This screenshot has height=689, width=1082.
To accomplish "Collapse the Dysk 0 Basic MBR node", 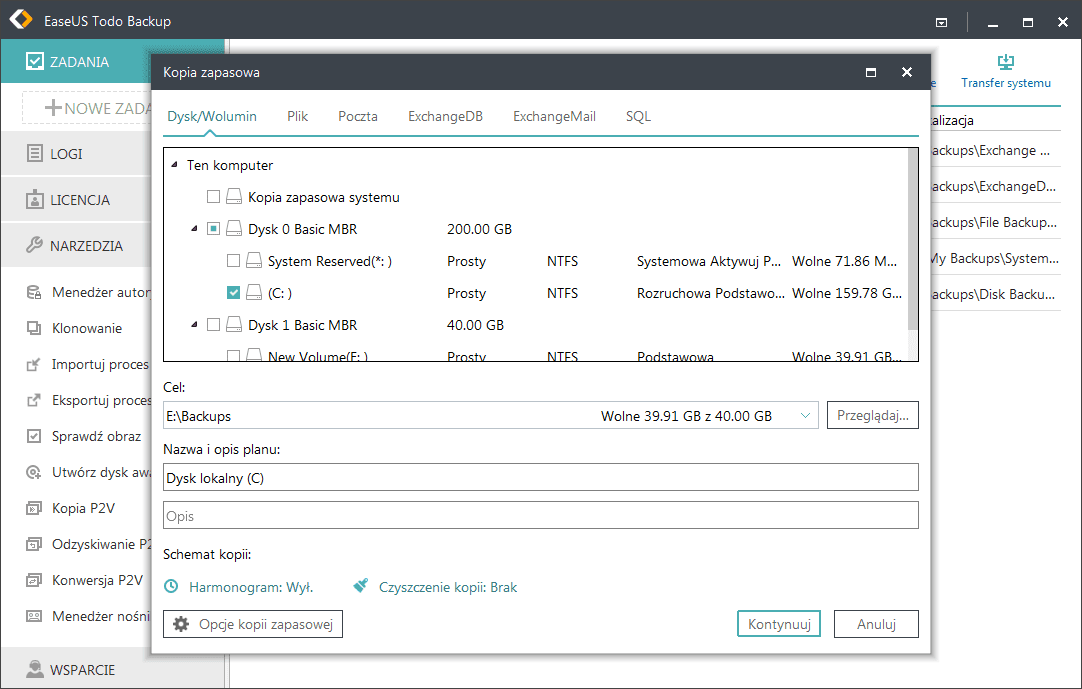I will [x=194, y=229].
